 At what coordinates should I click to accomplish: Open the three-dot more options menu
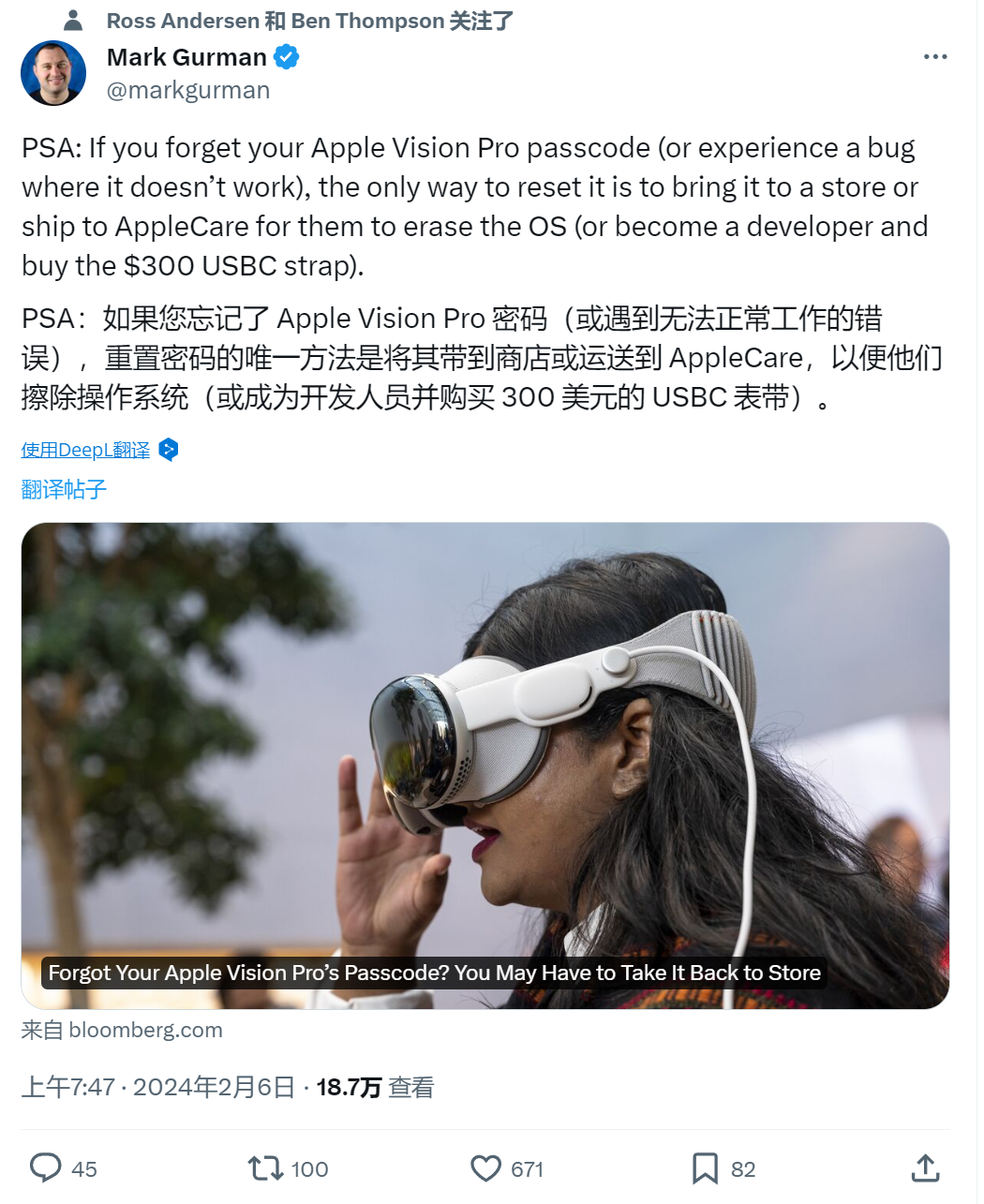(x=935, y=57)
